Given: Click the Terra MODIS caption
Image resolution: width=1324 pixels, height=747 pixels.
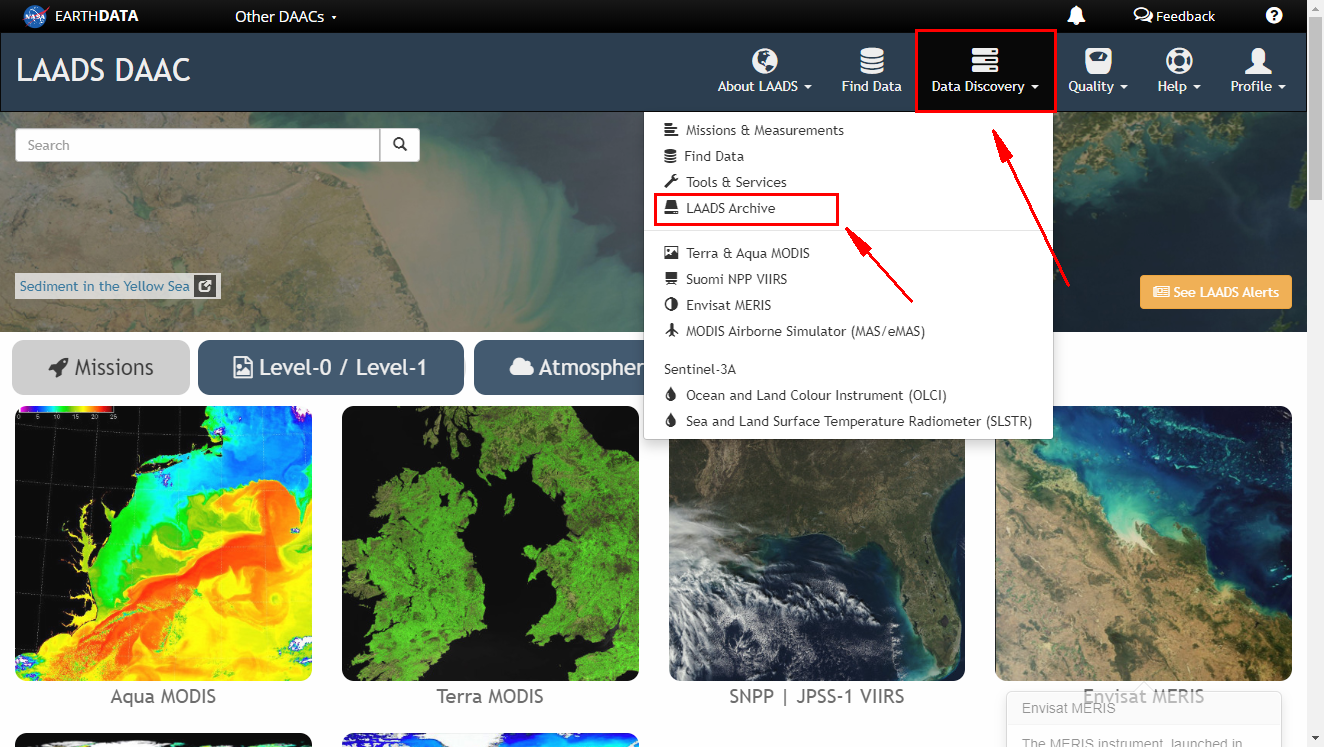Looking at the screenshot, I should click(x=490, y=696).
